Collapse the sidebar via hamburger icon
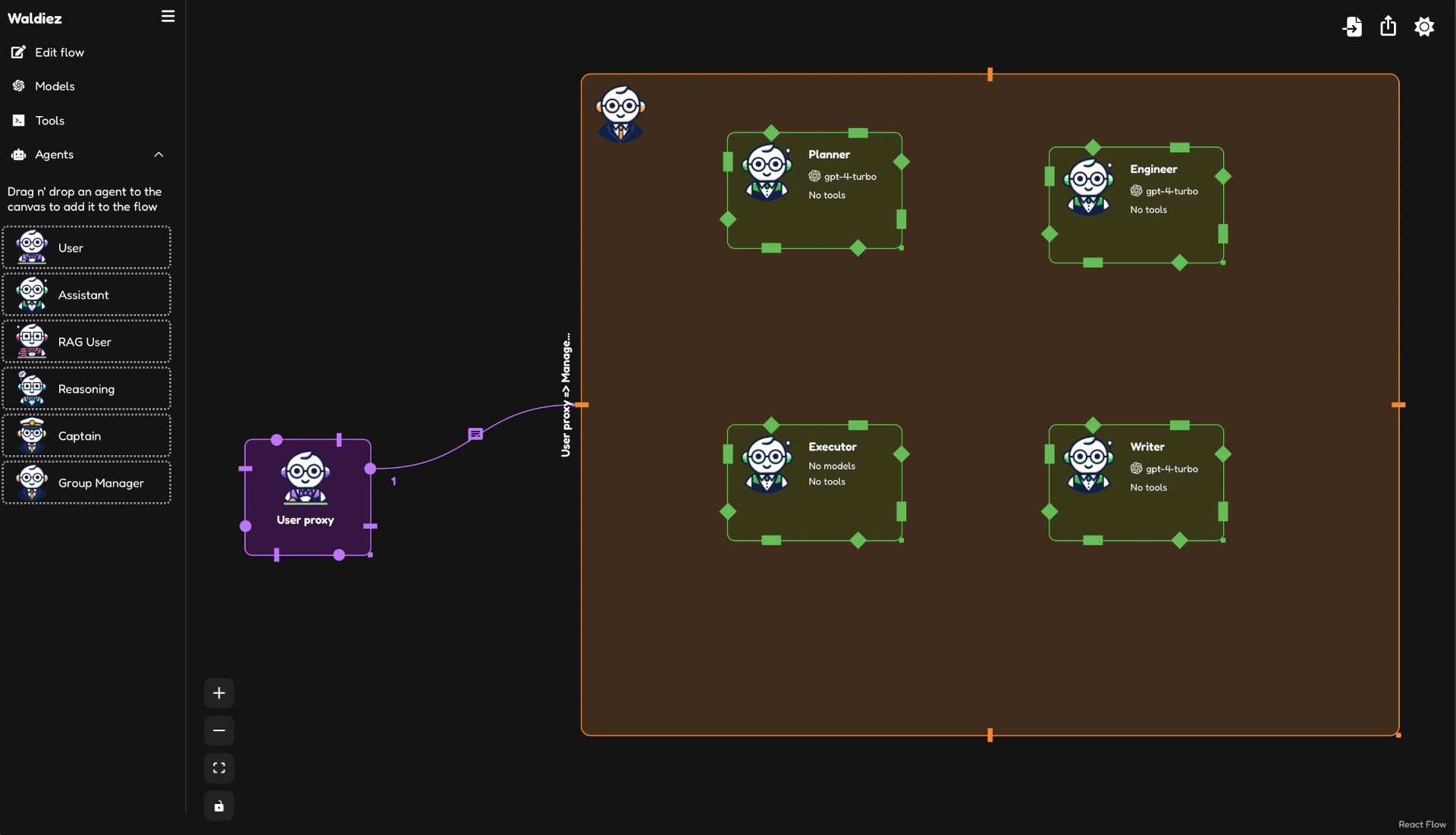The height and width of the screenshot is (835, 1456). (x=168, y=16)
